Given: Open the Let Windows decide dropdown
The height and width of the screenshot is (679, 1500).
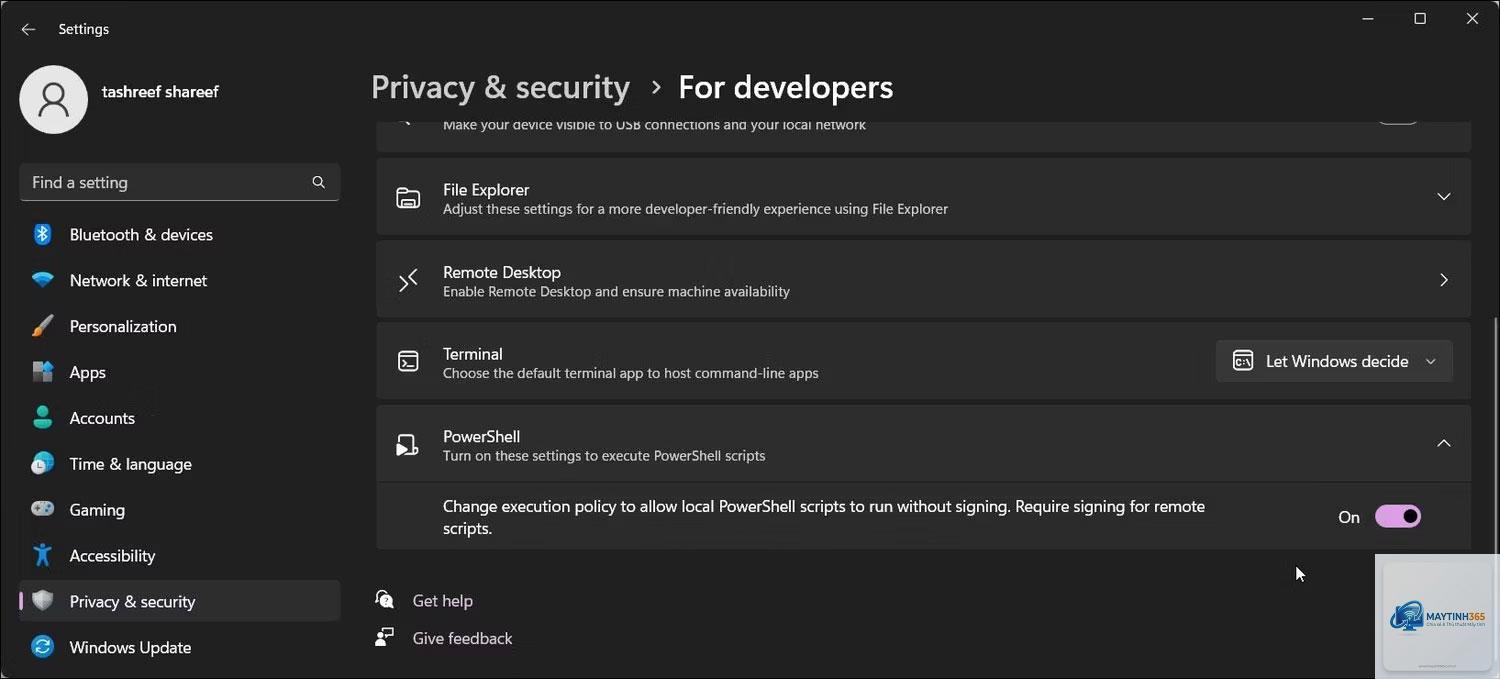Looking at the screenshot, I should pyautogui.click(x=1334, y=361).
